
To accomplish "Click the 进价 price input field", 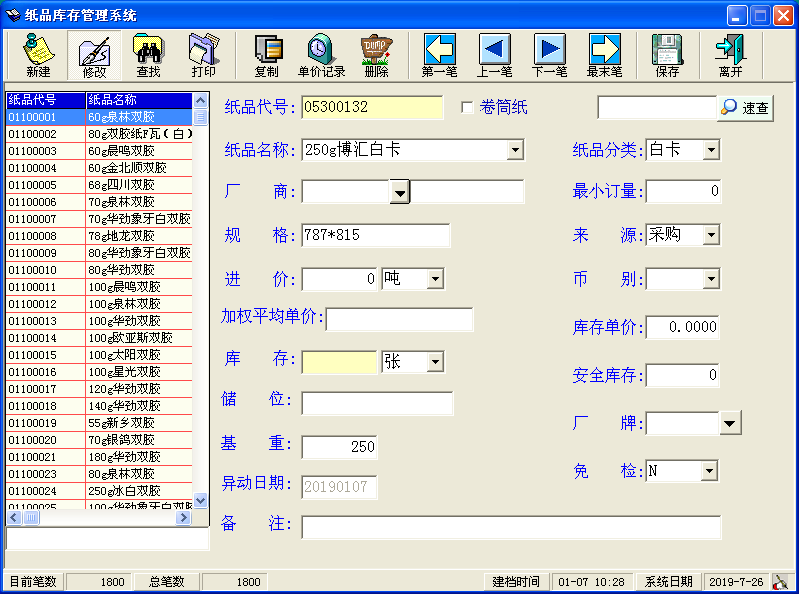I will click(339, 279).
